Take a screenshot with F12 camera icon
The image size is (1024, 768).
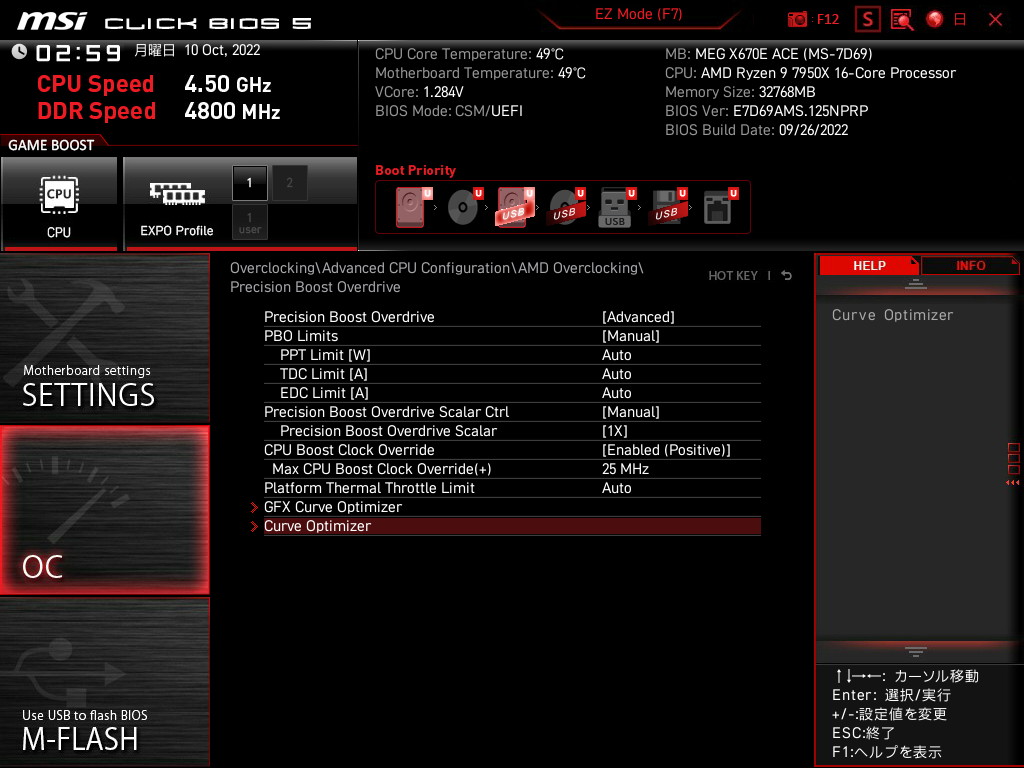coord(797,20)
